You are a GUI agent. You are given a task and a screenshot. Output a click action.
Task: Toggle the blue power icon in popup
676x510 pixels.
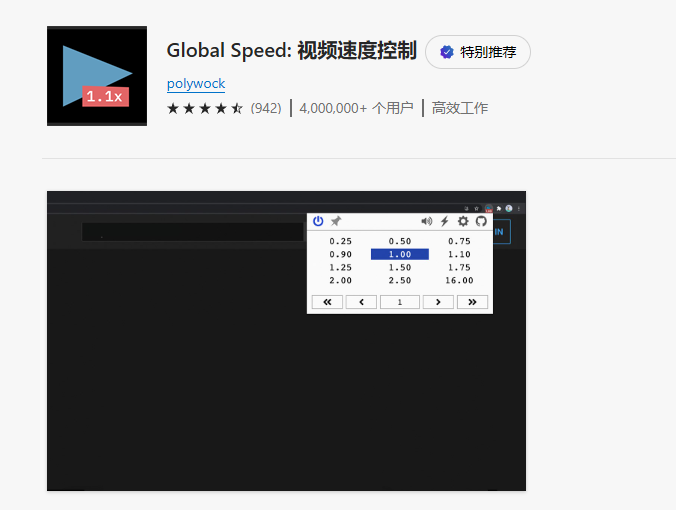[318, 221]
